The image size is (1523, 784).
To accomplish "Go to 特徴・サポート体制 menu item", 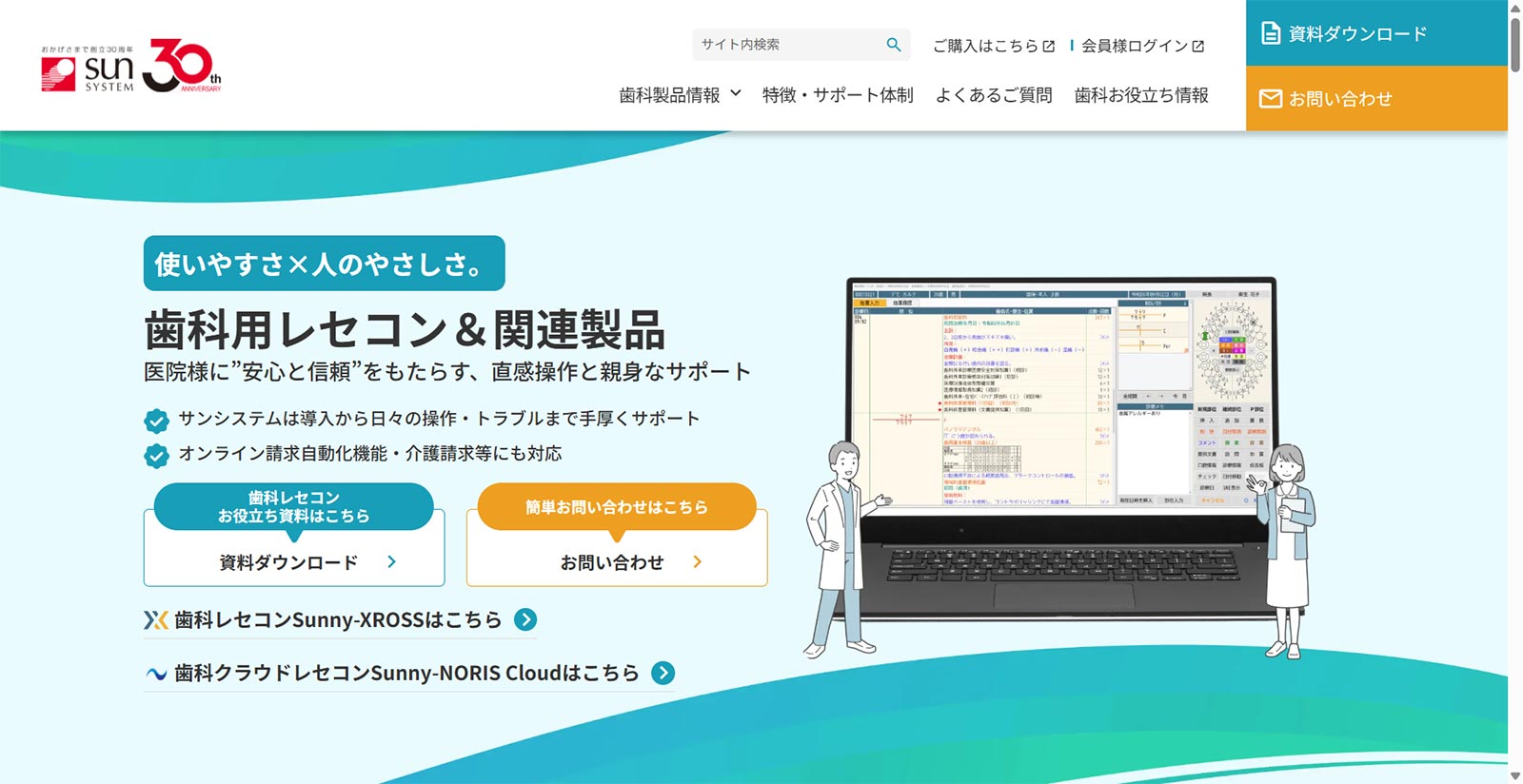I will 838,95.
